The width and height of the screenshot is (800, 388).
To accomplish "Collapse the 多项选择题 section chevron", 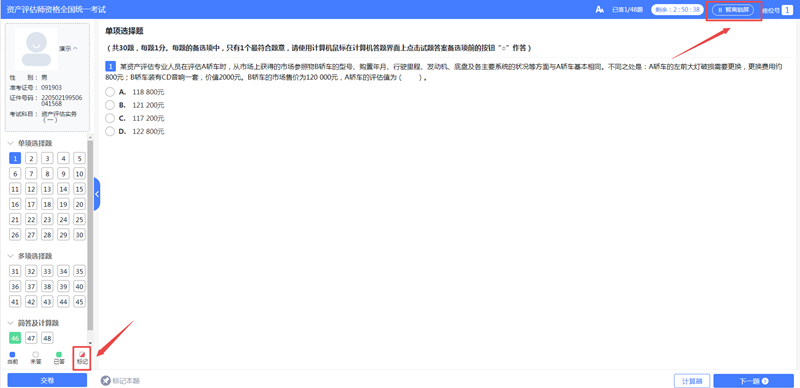I will 11,256.
